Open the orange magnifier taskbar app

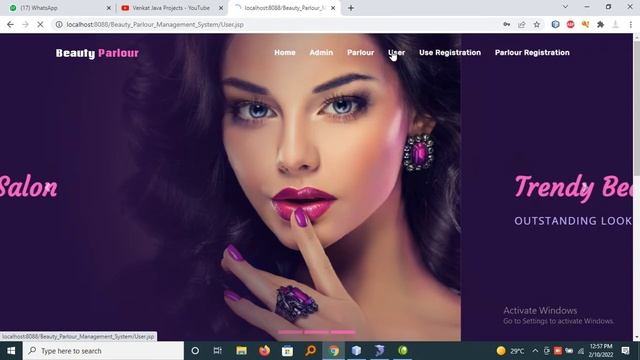click(x=311, y=351)
